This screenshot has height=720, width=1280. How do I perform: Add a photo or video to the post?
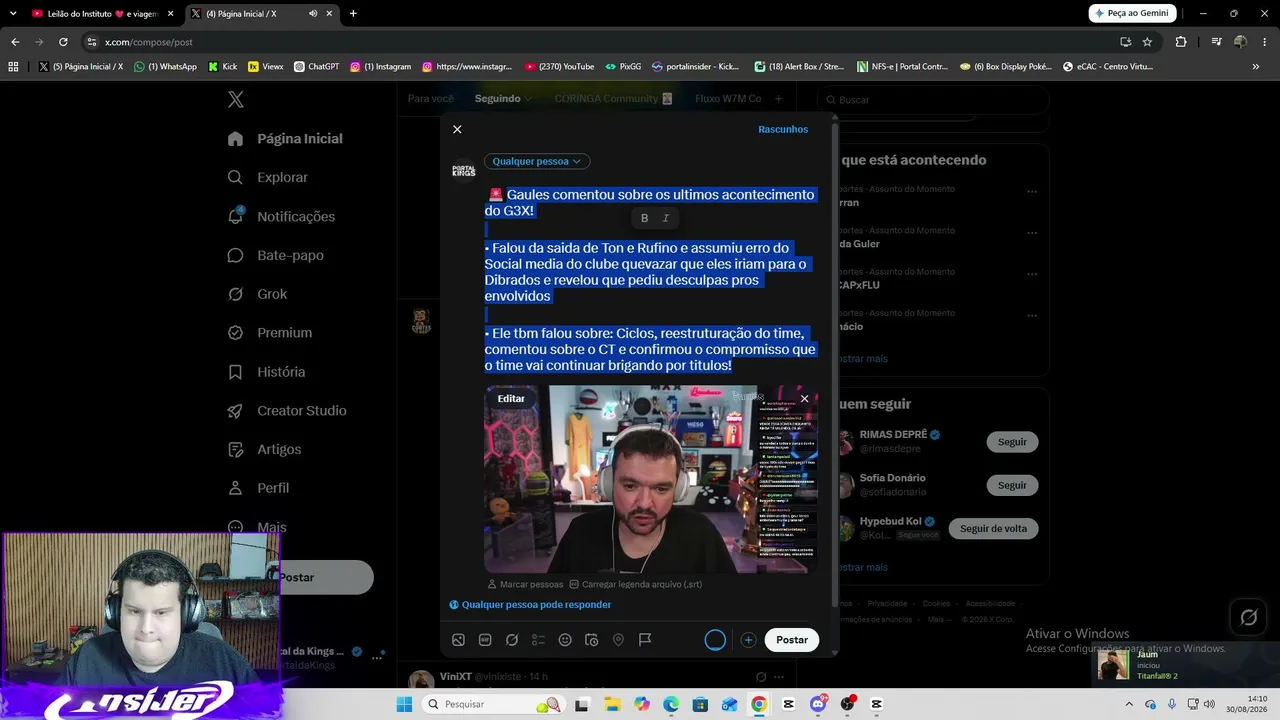pyautogui.click(x=458, y=640)
